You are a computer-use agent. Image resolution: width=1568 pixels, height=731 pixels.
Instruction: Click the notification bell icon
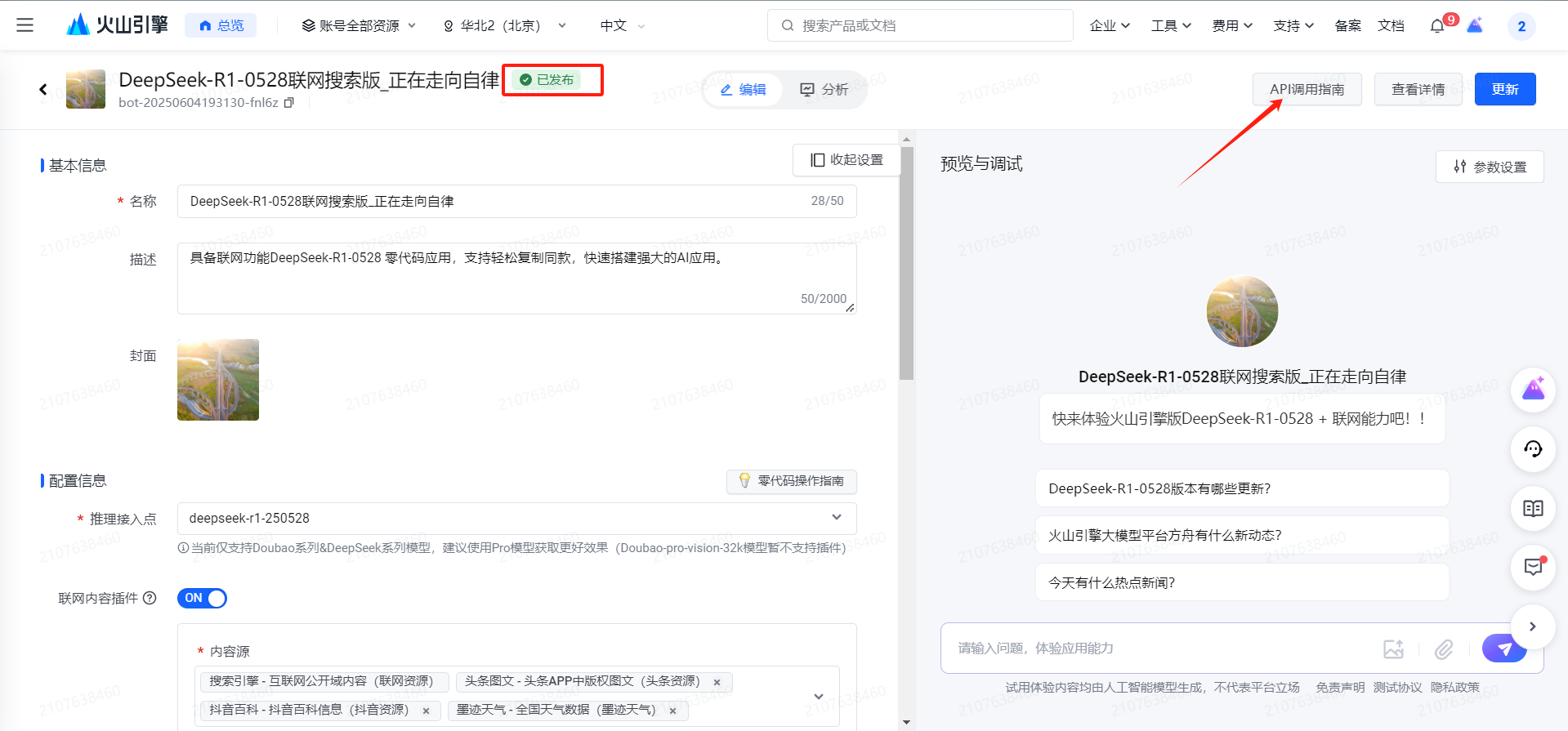1436,26
